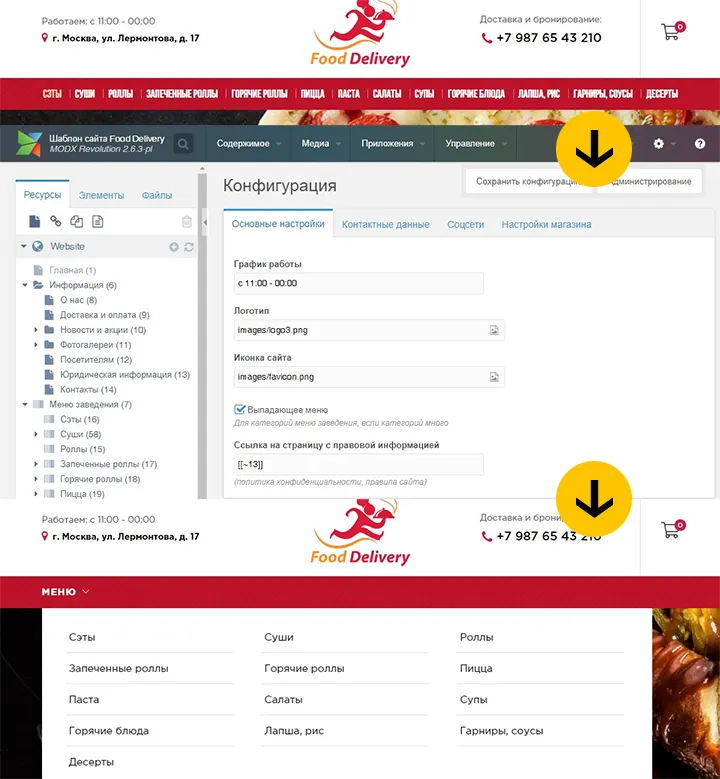Viewport: 720px width, 779px height.
Task: Select Юридическая информация (13) in tree
Action: point(125,375)
